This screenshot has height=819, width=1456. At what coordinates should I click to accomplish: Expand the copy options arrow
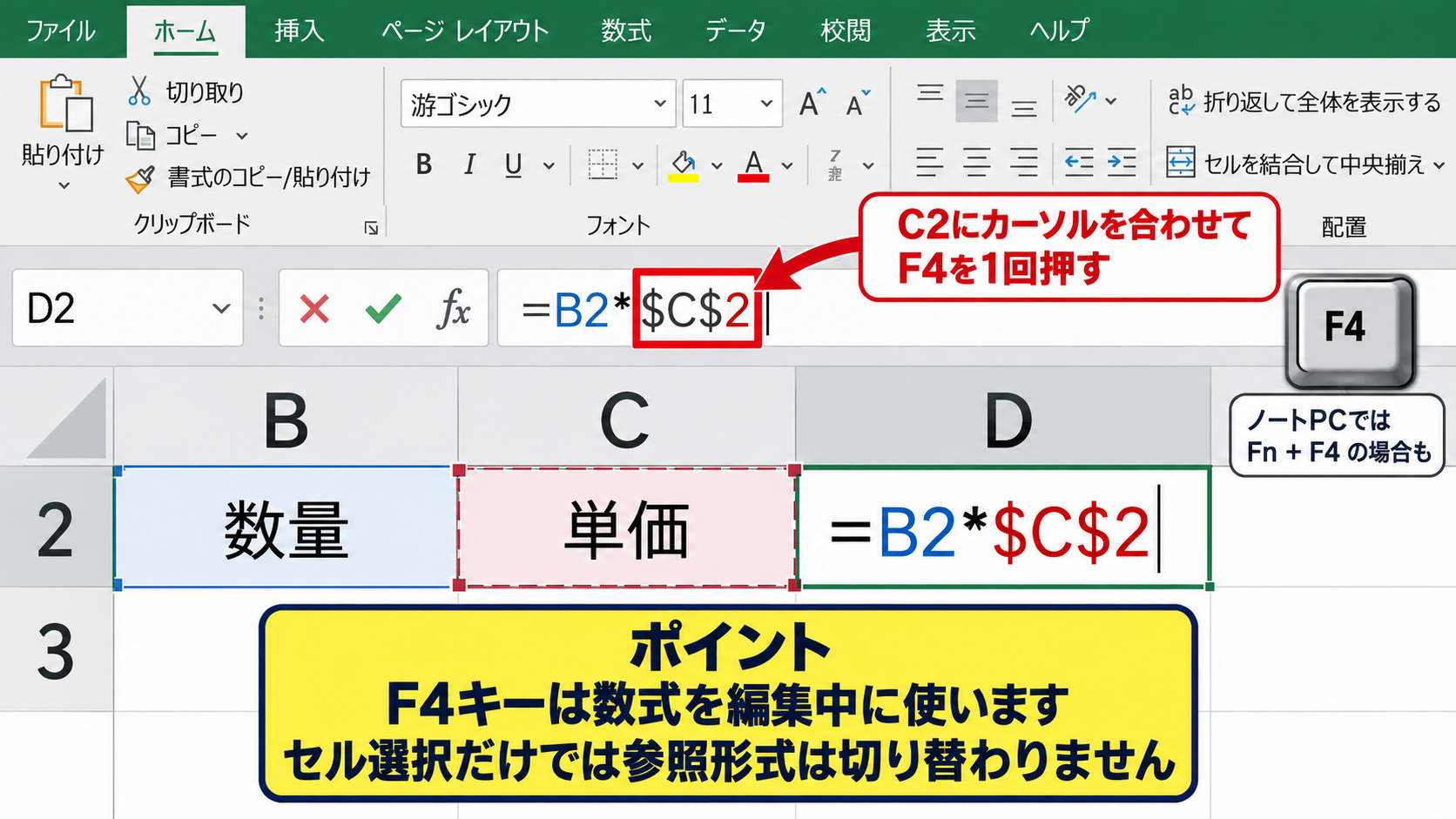[242, 136]
